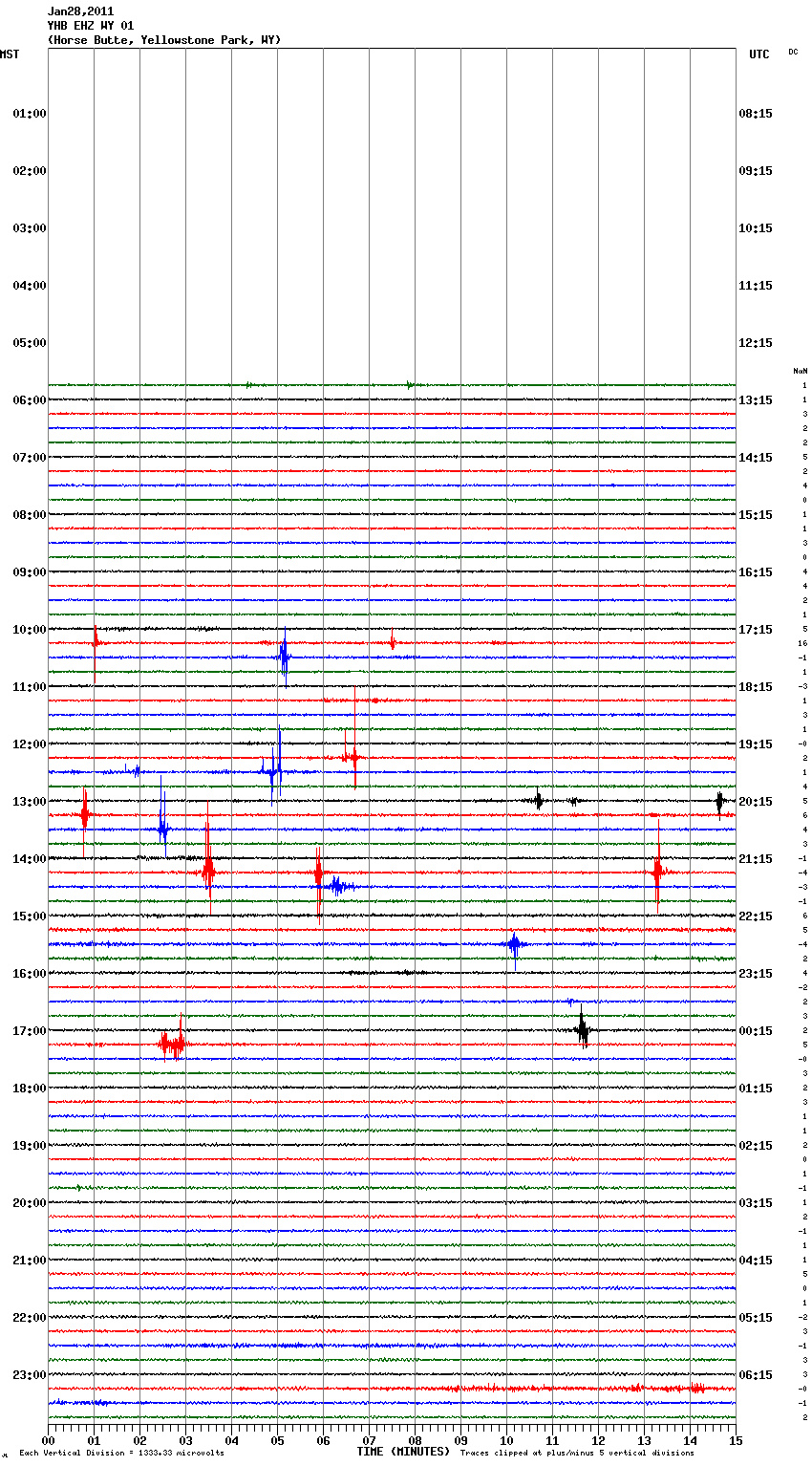
Task: Click the 10:00 MST time label
Action: click(x=30, y=630)
